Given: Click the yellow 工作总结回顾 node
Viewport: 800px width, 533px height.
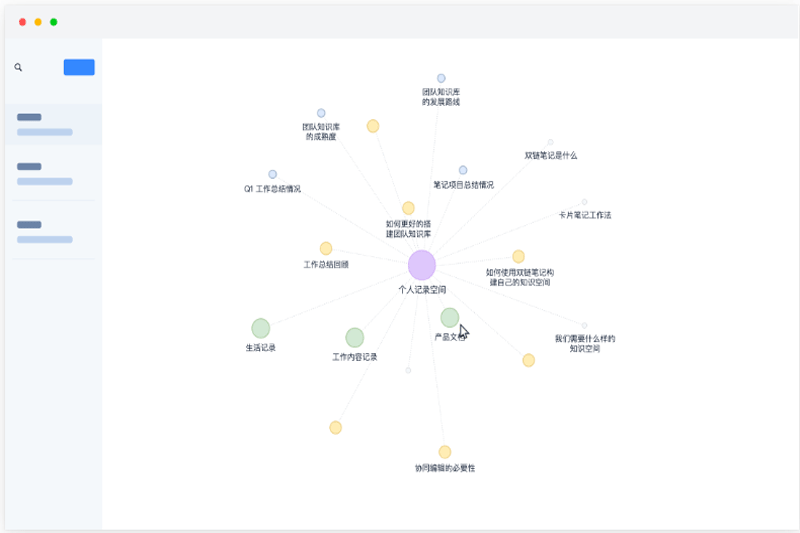Looking at the screenshot, I should [x=326, y=248].
